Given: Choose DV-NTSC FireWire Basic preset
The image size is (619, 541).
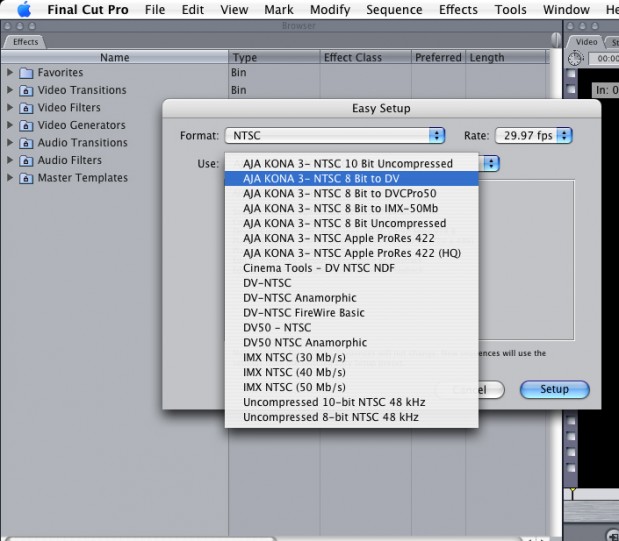Looking at the screenshot, I should click(x=351, y=313).
